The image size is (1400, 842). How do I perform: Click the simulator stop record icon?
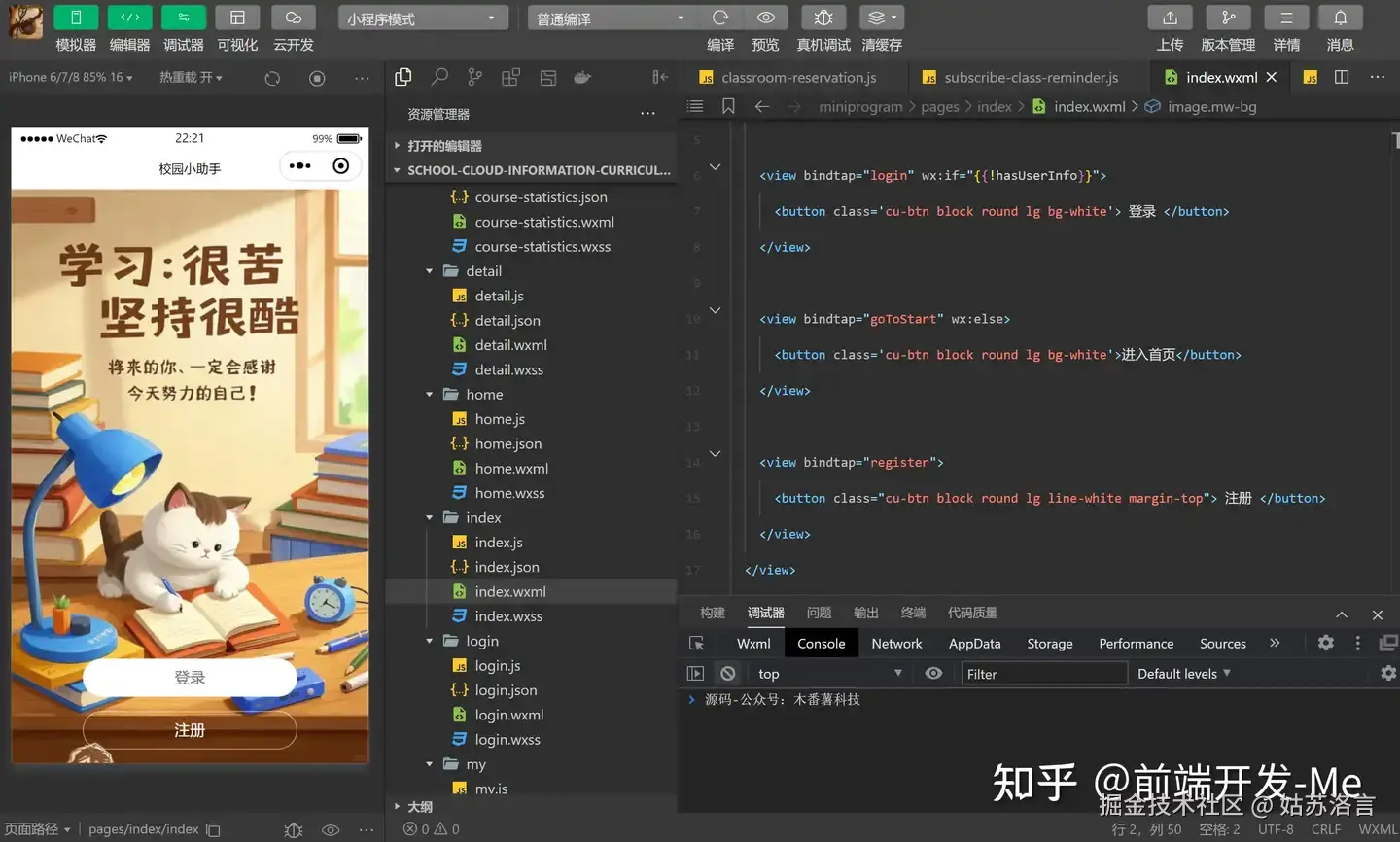tap(317, 78)
